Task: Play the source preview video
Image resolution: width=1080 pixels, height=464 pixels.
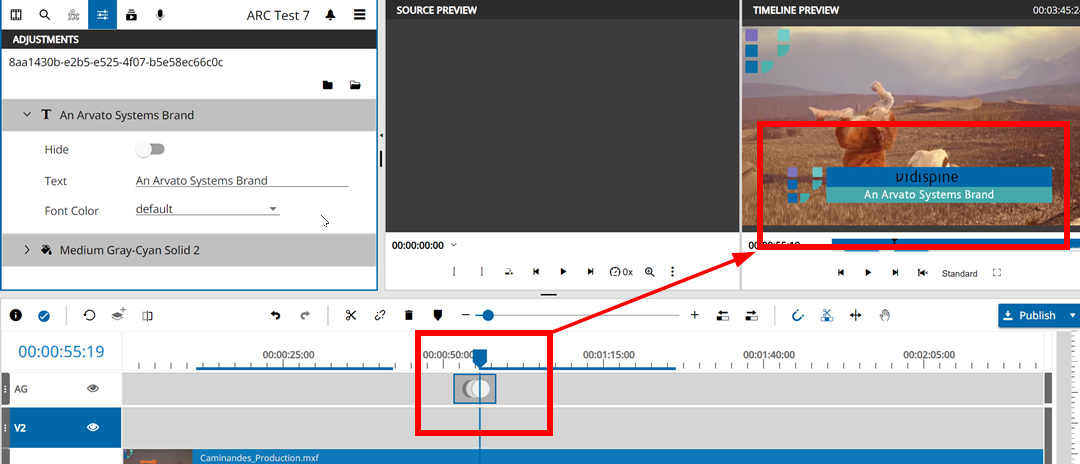Action: (563, 271)
